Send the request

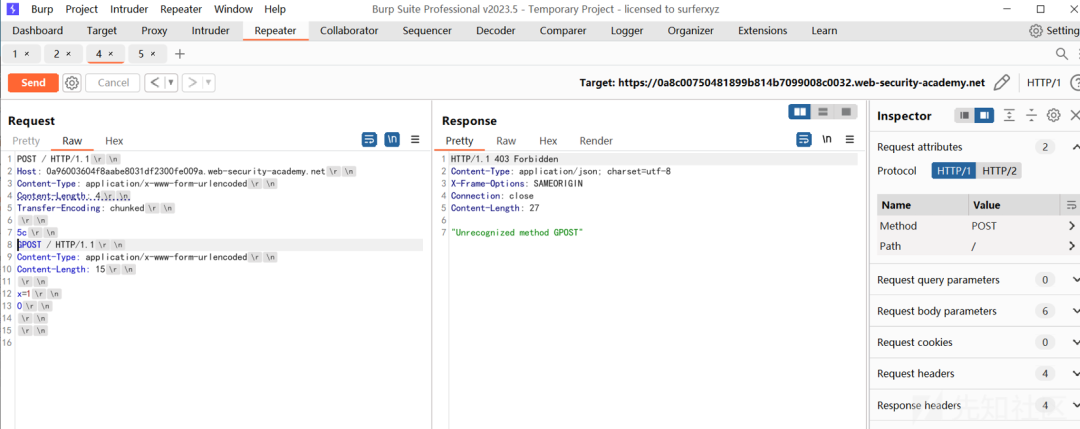33,83
